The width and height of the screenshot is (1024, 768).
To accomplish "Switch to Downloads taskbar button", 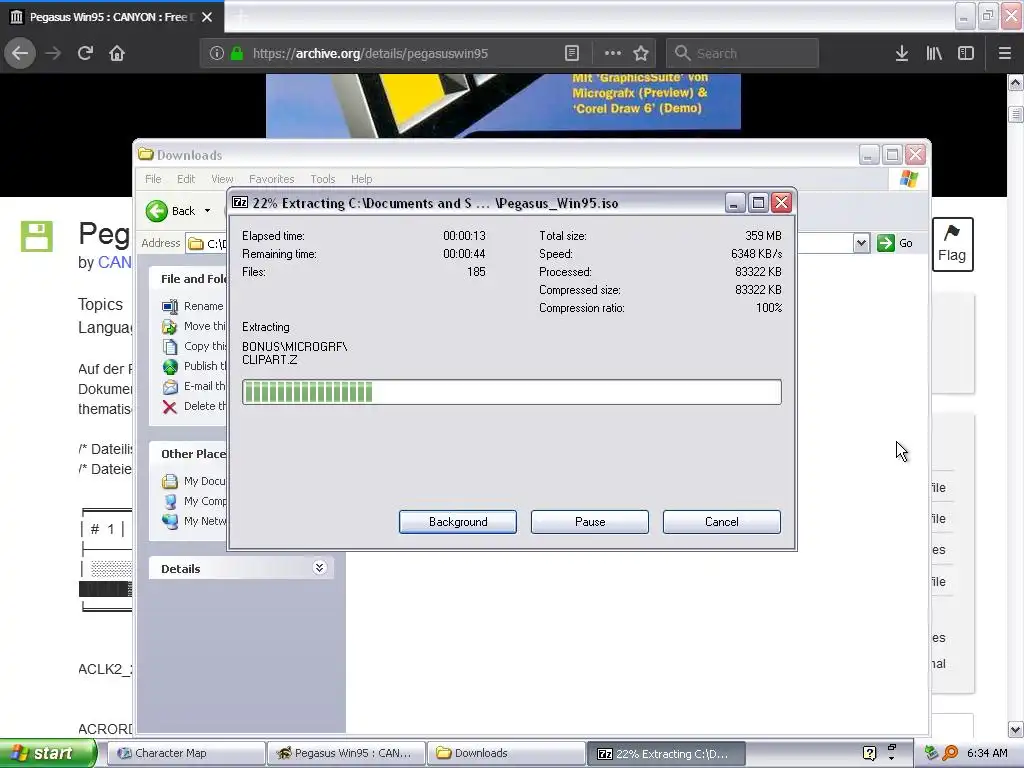I will point(506,753).
